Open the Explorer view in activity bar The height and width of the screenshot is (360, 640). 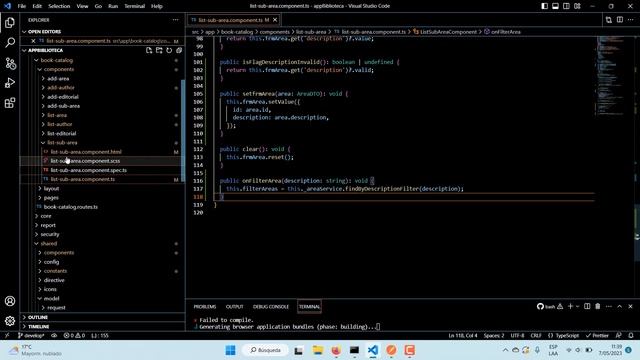click(x=10, y=22)
